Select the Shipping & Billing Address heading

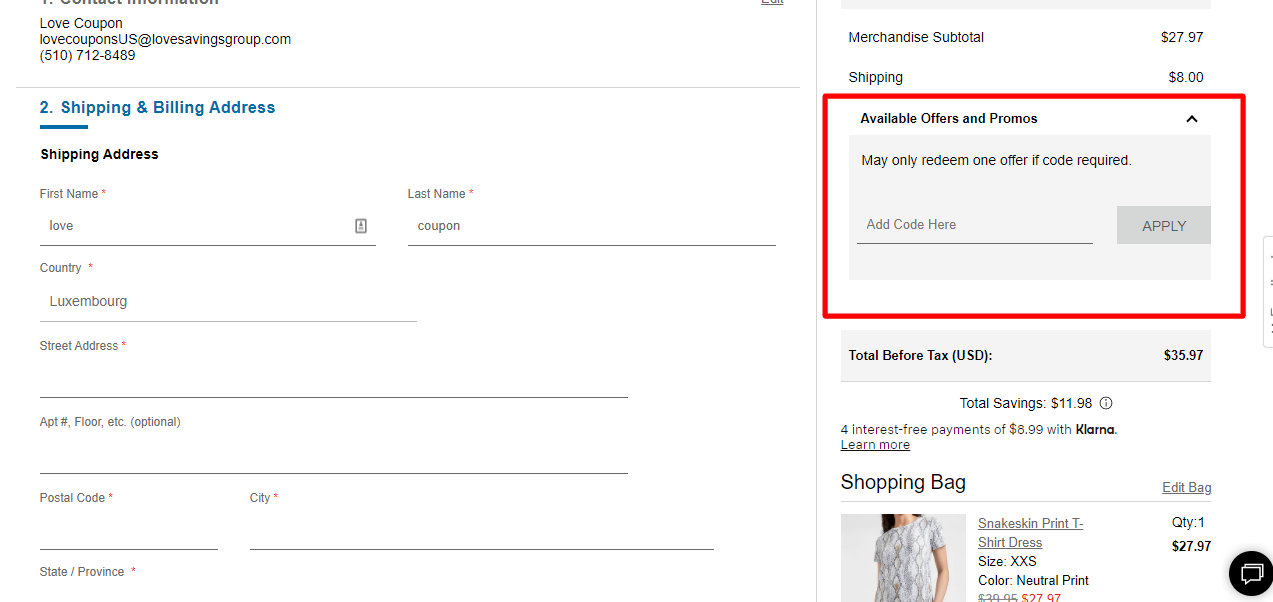(x=157, y=108)
